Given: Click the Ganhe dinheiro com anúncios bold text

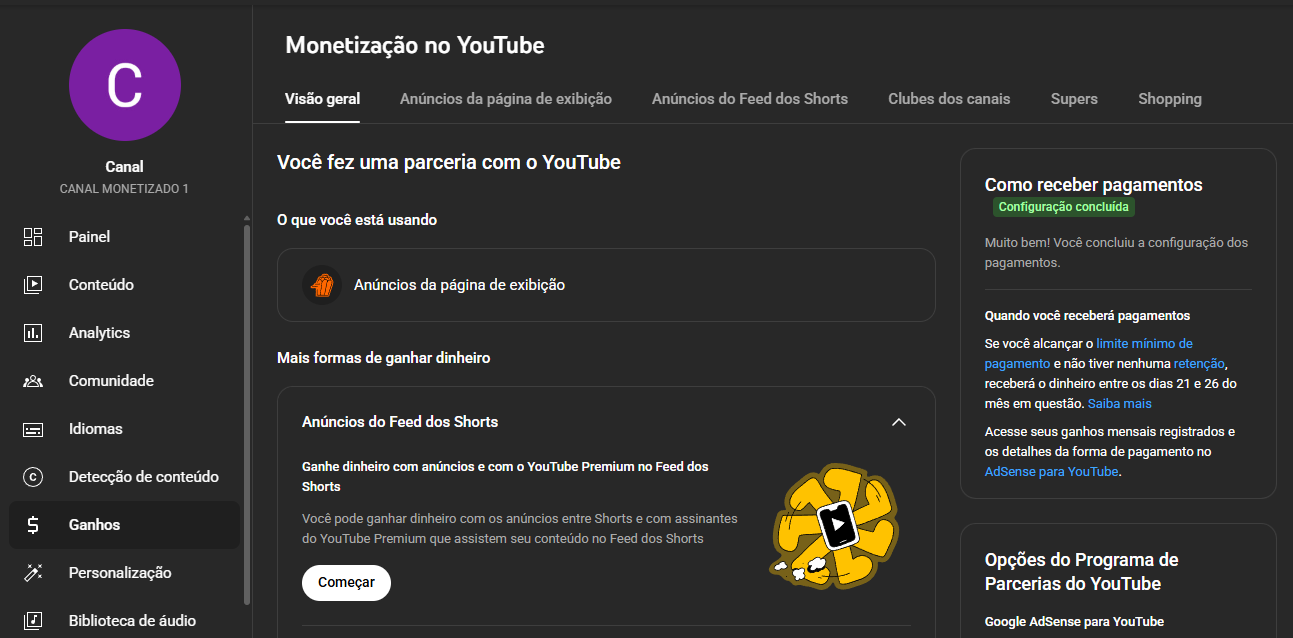Looking at the screenshot, I should pyautogui.click(x=505, y=477).
